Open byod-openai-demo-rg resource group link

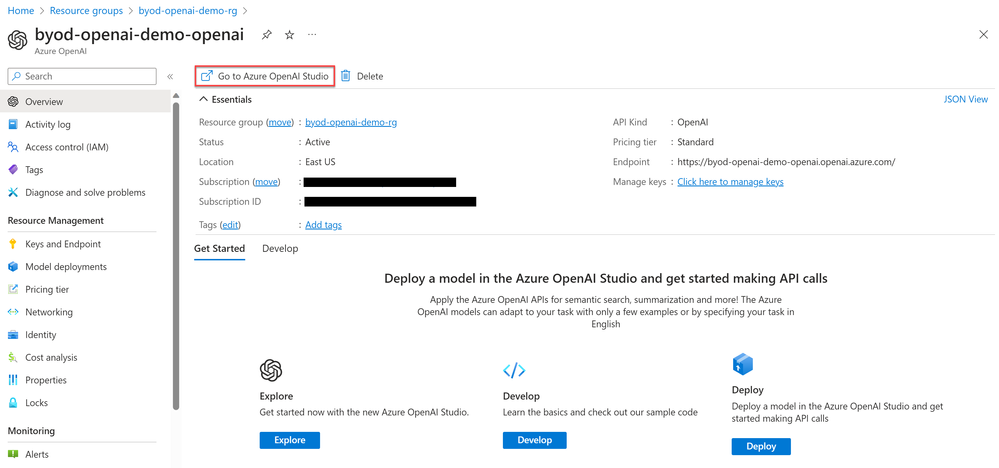click(351, 122)
